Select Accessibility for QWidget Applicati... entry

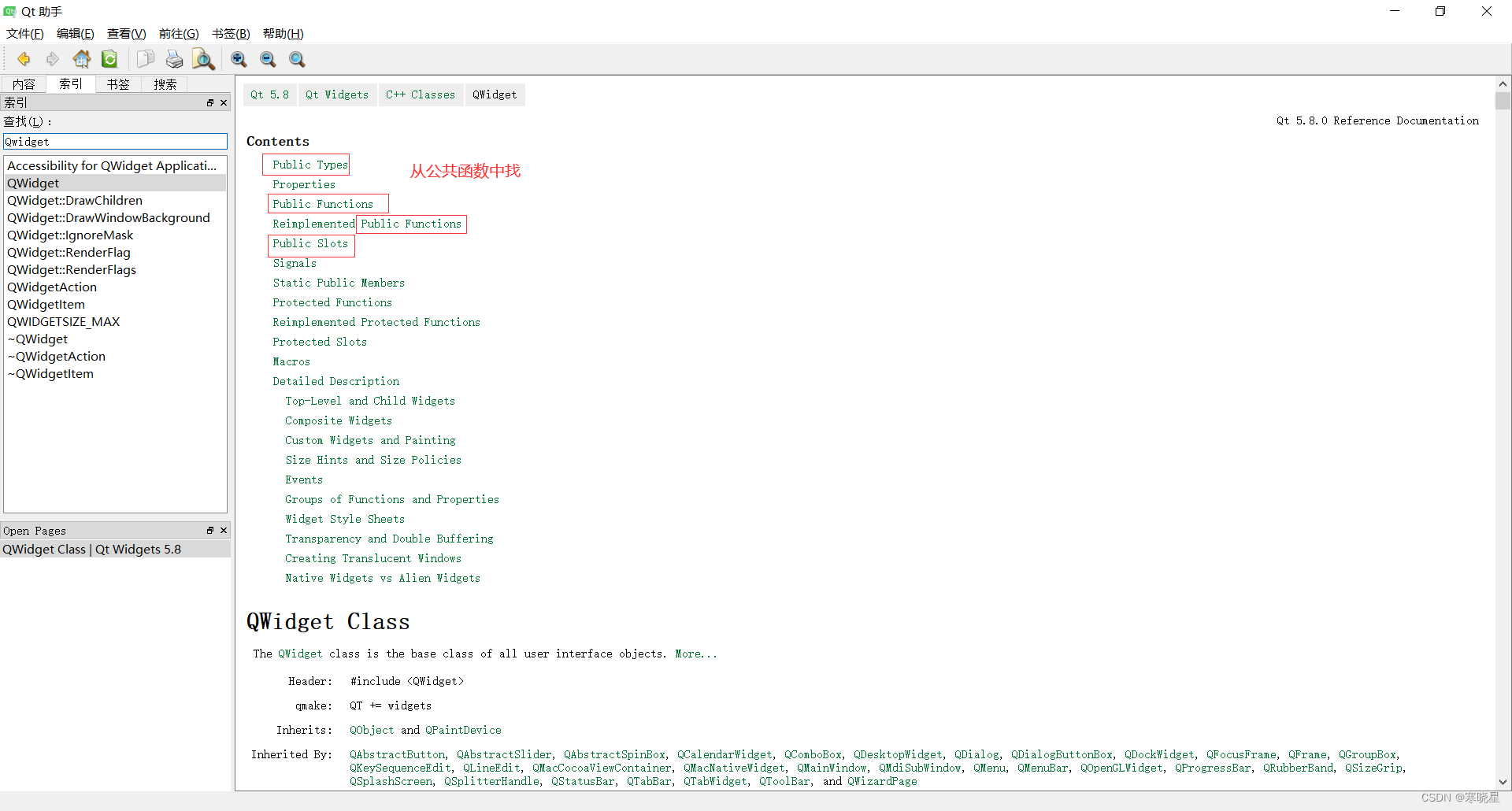coord(115,166)
